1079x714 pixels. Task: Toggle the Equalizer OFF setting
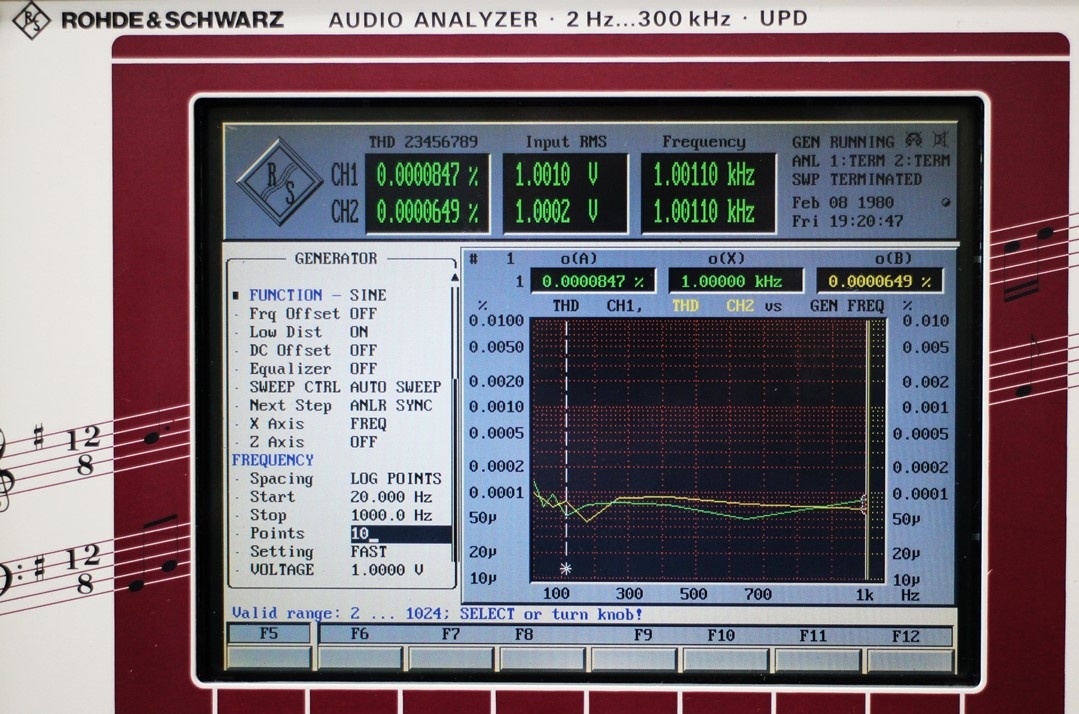pyautogui.click(x=363, y=369)
